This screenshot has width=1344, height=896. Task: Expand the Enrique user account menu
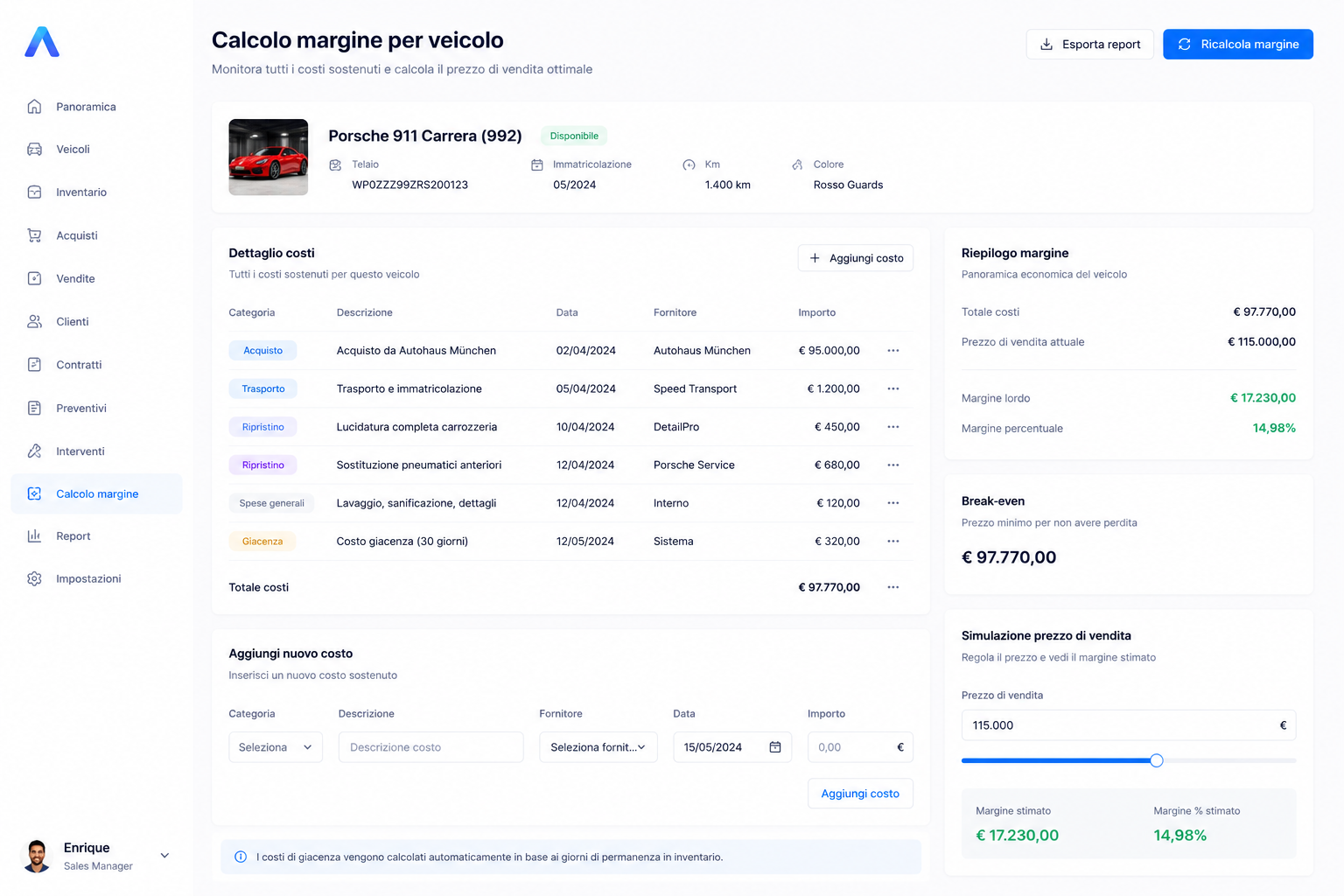pos(164,856)
